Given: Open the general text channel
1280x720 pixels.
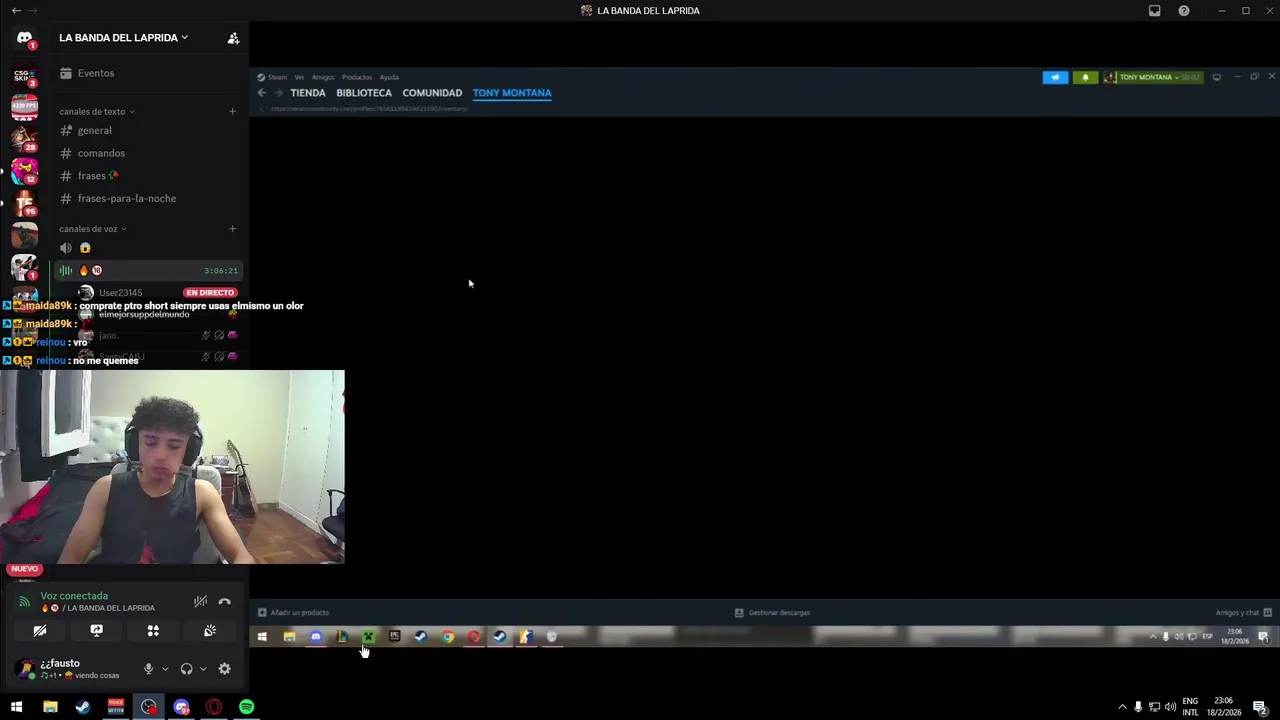Looking at the screenshot, I should point(147,131).
